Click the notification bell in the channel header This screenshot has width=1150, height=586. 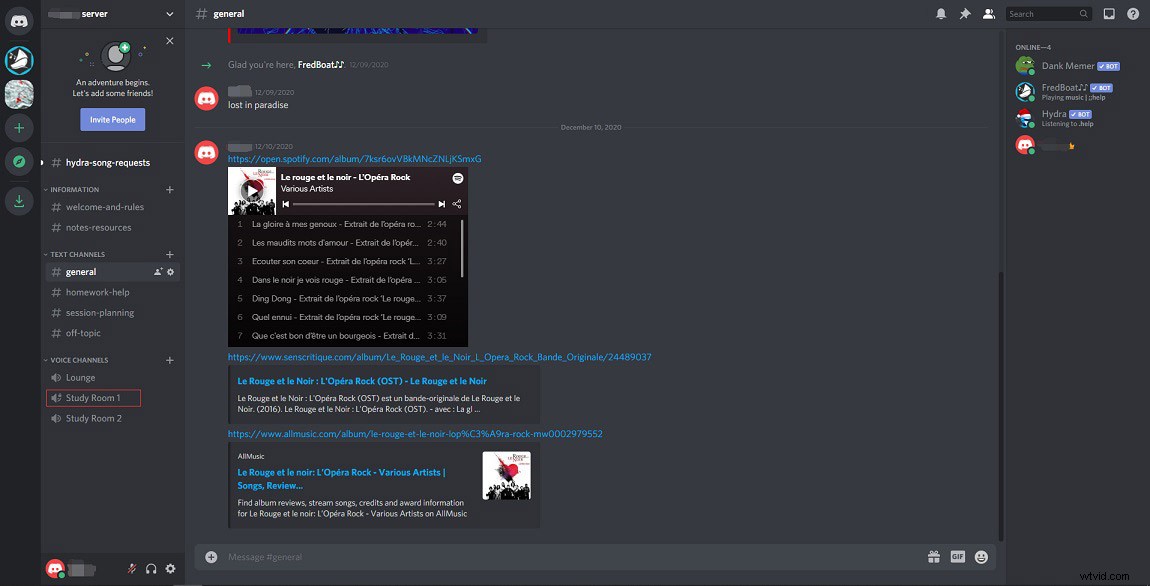coord(941,13)
